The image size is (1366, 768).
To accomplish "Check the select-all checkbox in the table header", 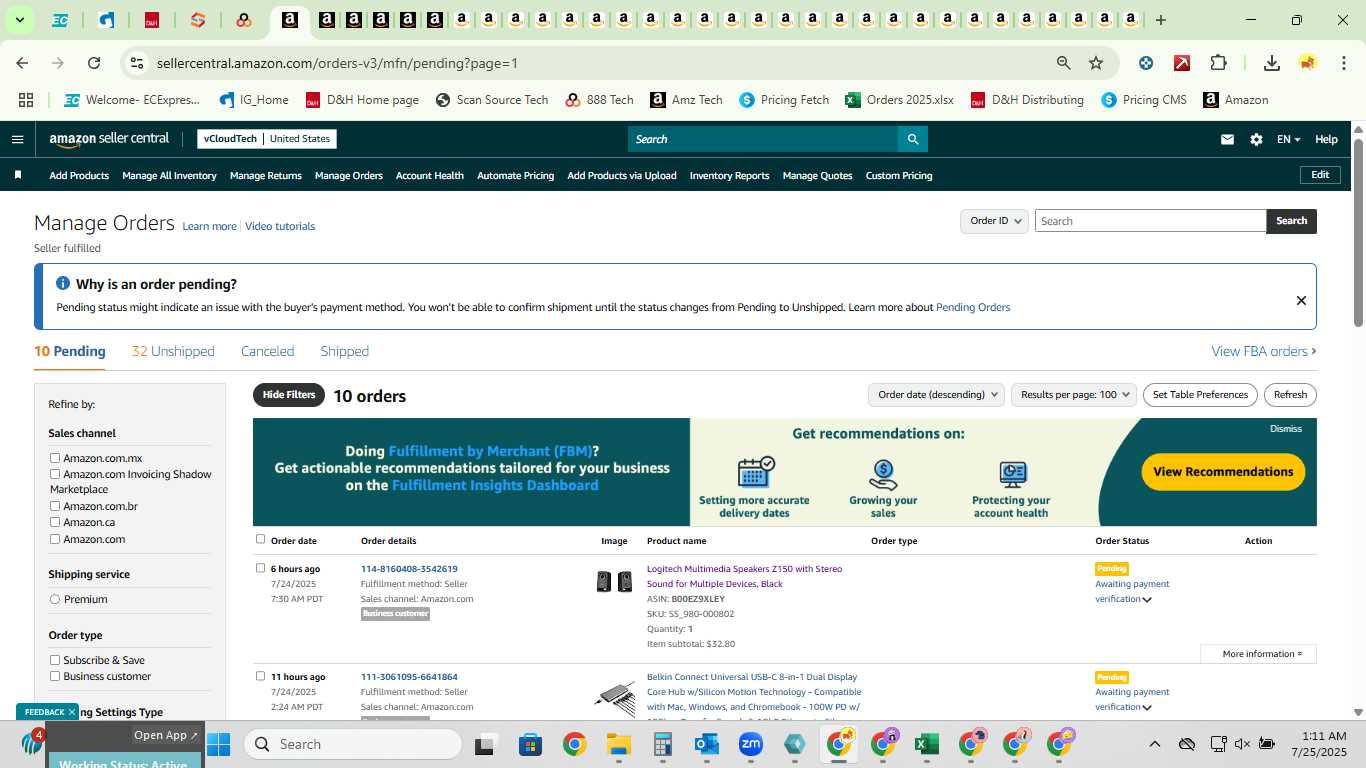I will coord(260,539).
